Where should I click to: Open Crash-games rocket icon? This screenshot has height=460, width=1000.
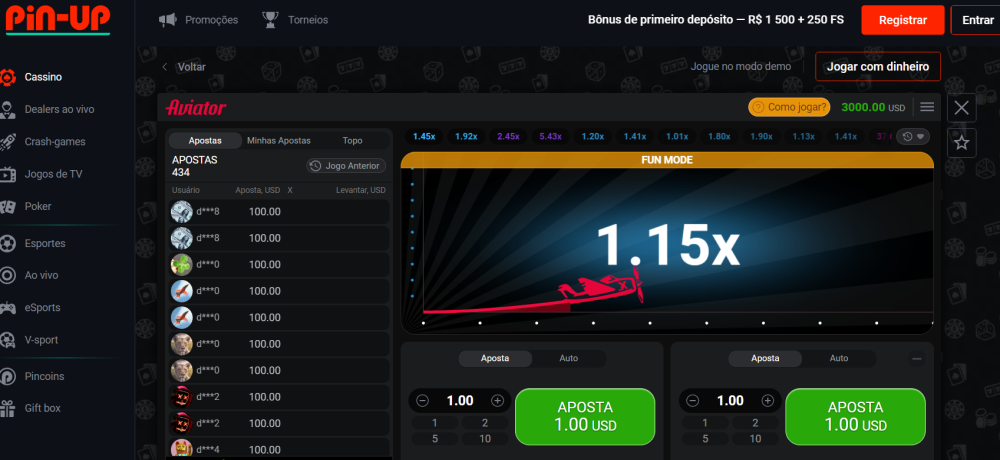[x=9, y=142]
